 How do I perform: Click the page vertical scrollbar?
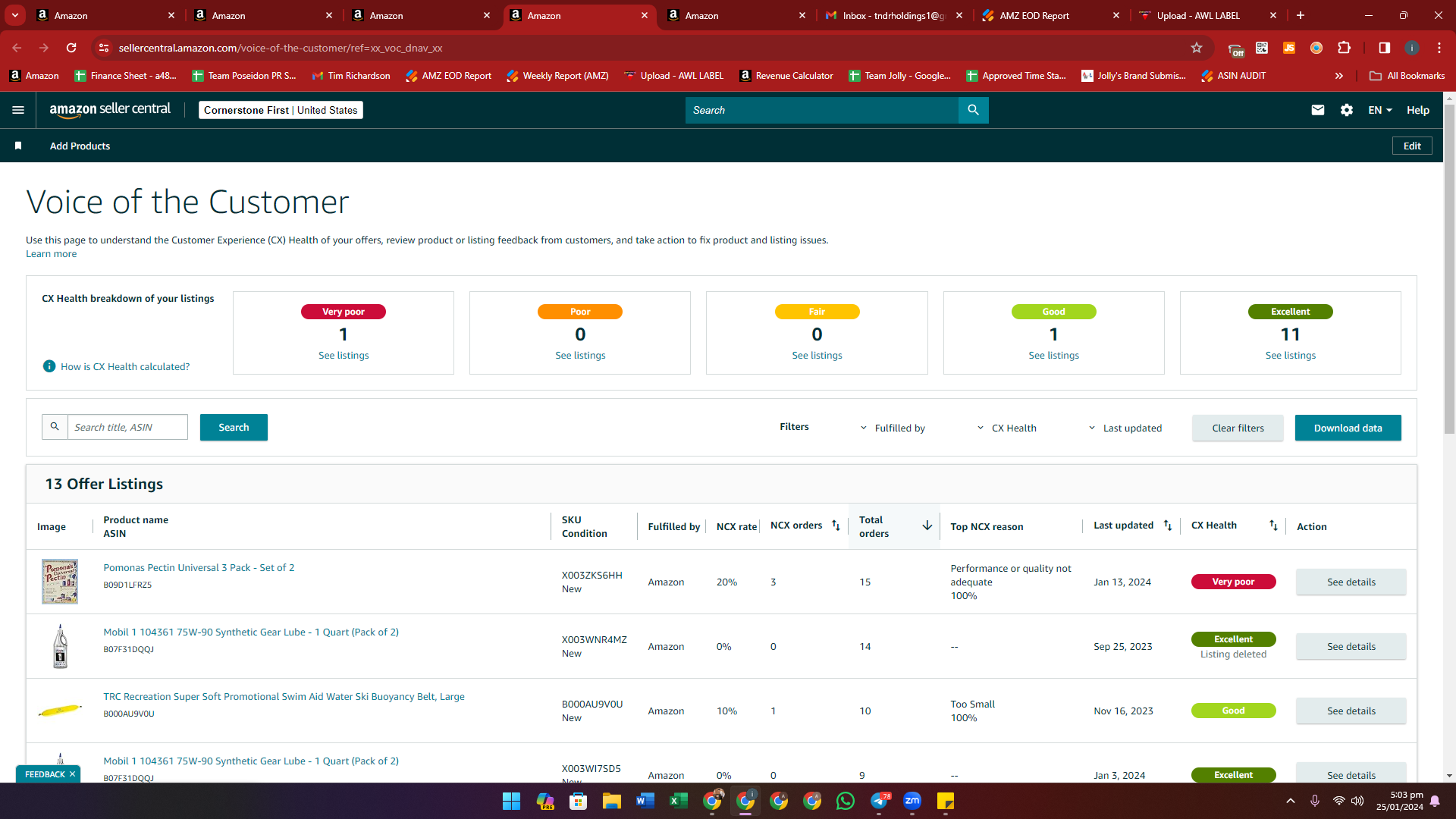point(1449,269)
